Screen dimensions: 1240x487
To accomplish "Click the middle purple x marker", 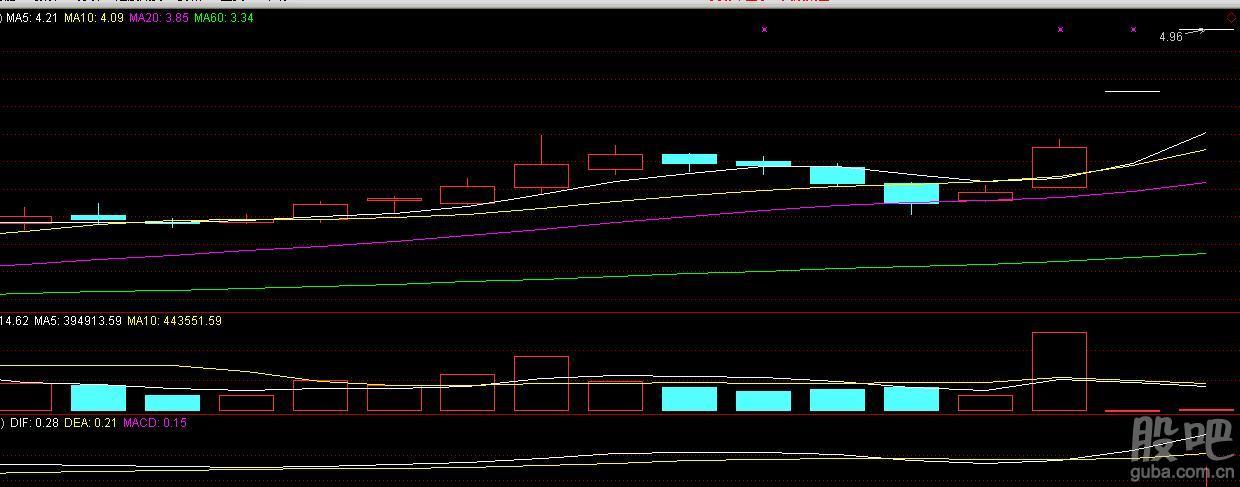I will [x=1060, y=30].
